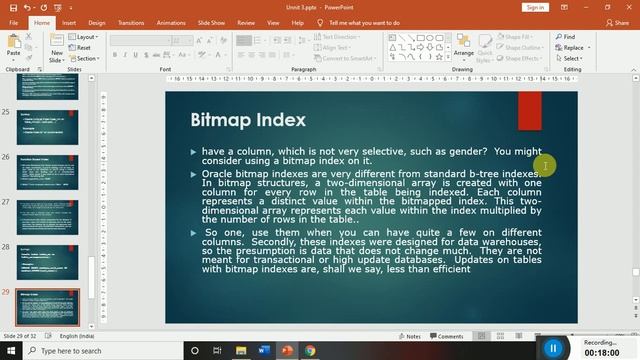Toggle Italic formatting

(125, 55)
